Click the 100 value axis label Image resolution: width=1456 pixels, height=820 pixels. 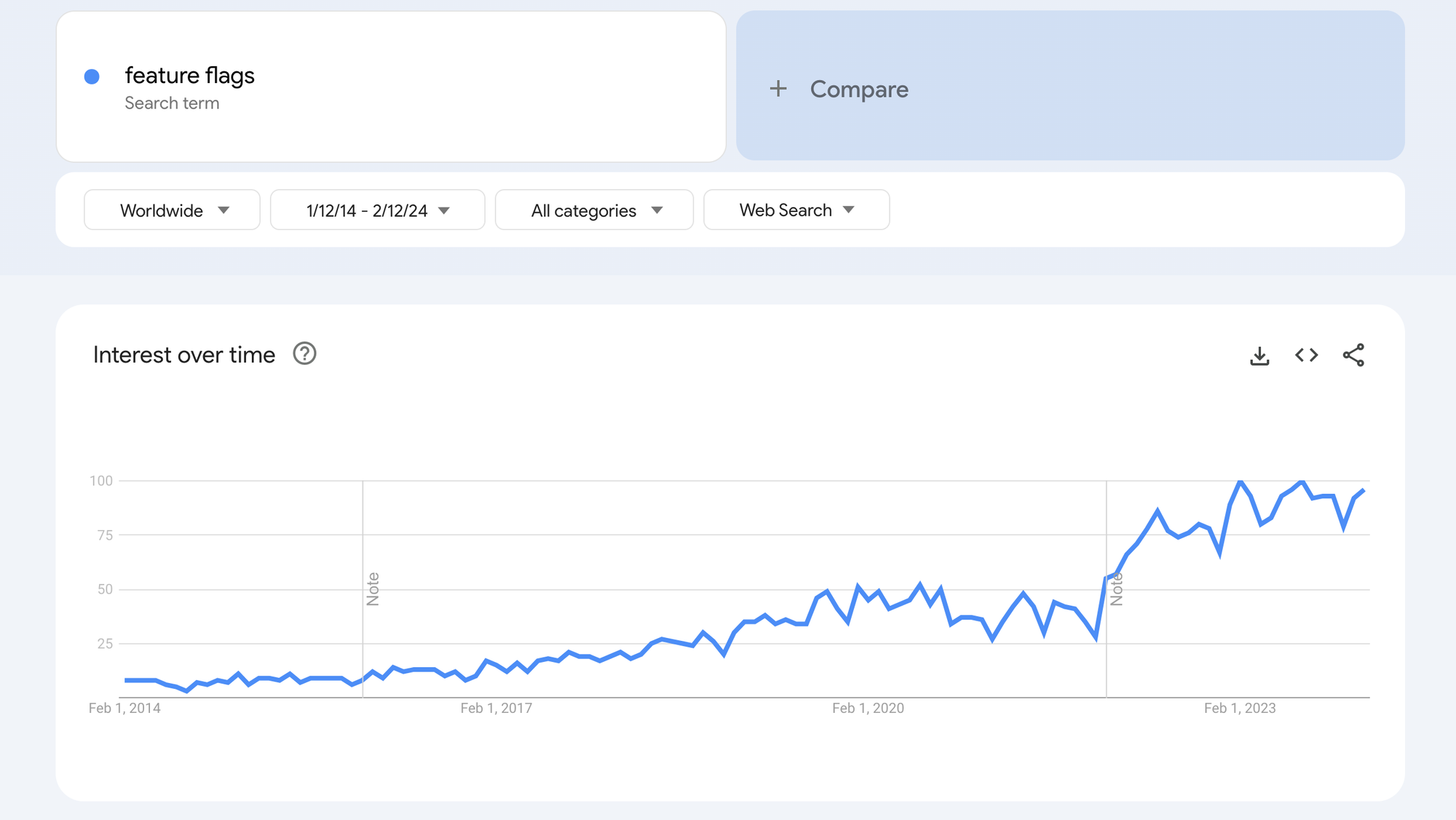pyautogui.click(x=101, y=481)
